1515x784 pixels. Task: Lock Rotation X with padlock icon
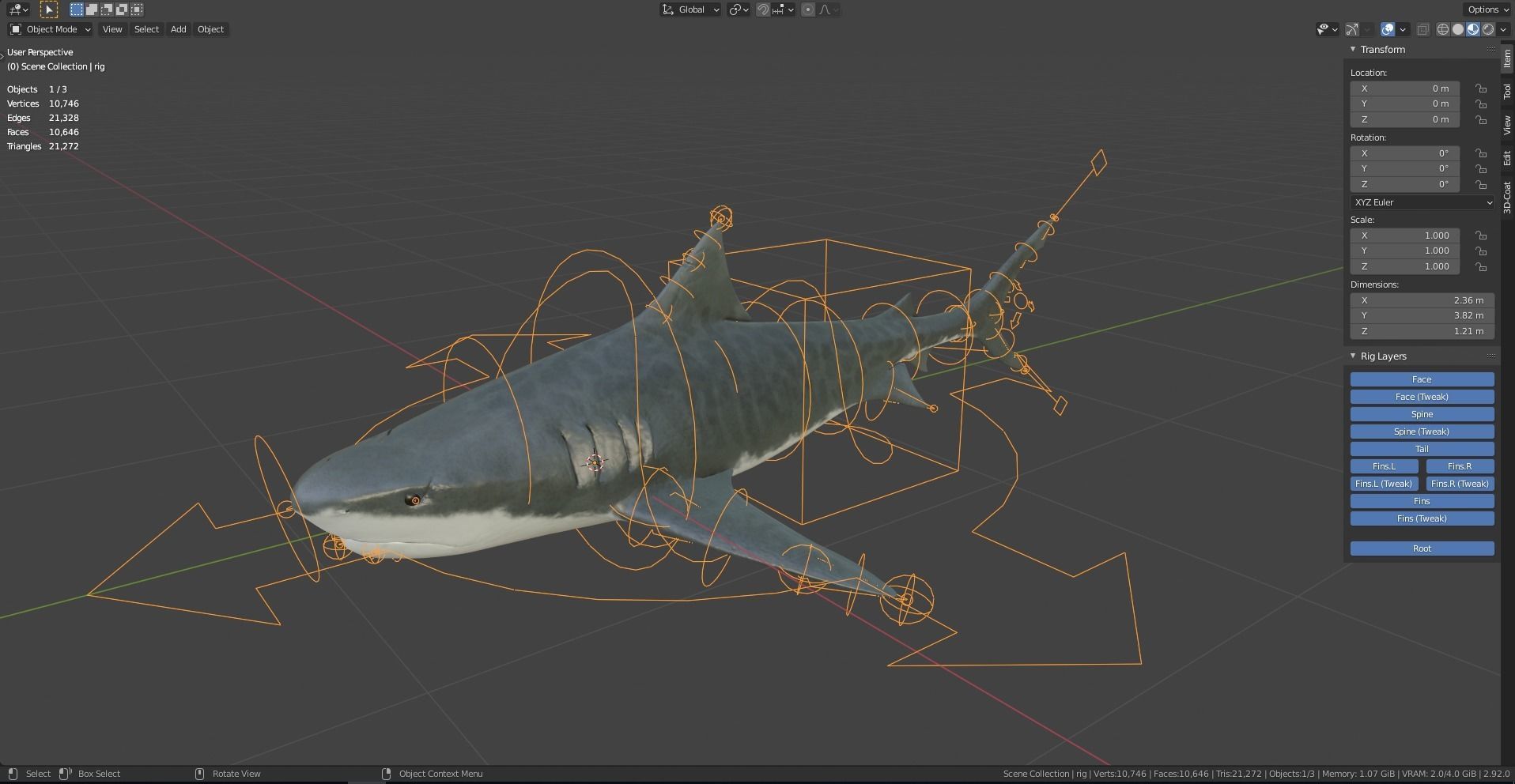tap(1480, 153)
